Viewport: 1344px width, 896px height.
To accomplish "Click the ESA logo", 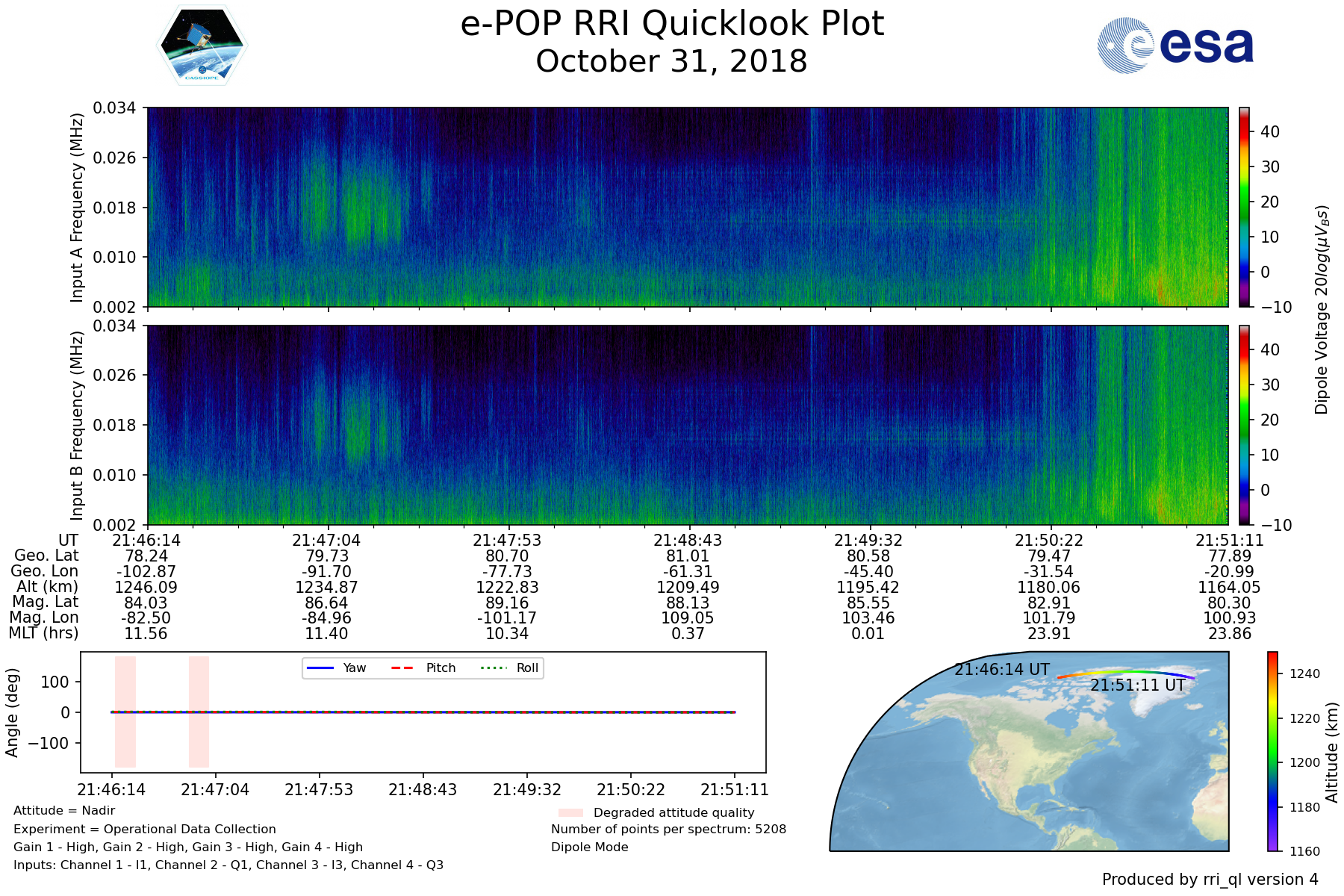I will tap(1175, 46).
